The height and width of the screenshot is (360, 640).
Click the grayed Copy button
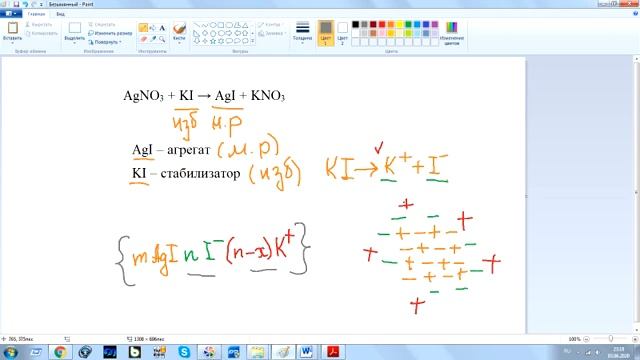[42, 33]
